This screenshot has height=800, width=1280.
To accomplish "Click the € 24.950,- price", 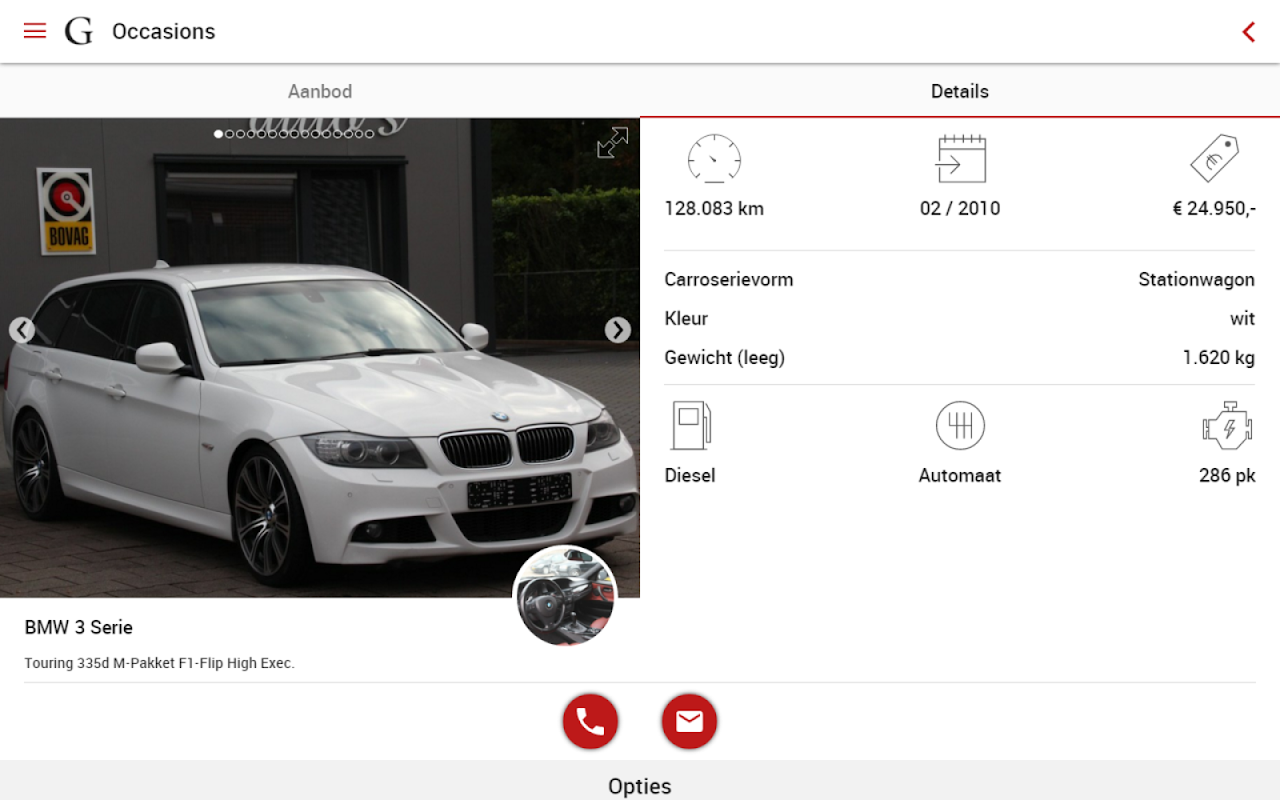I will [1214, 209].
